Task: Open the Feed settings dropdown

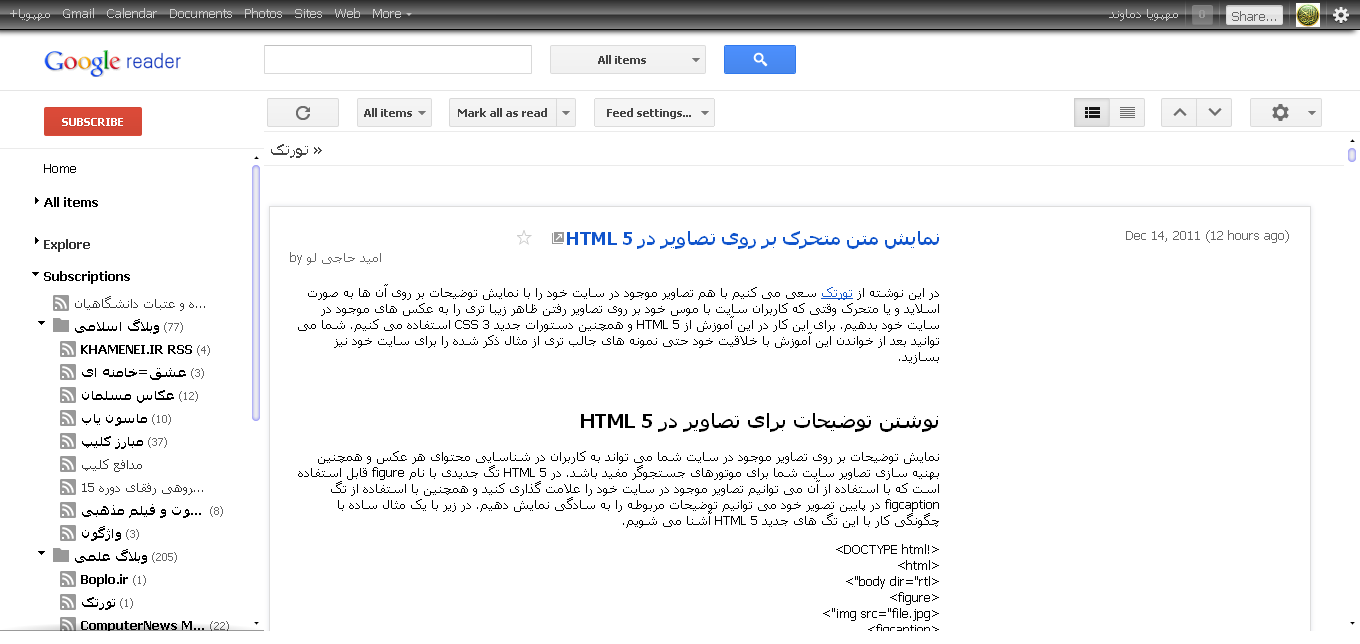Action: pyautogui.click(x=654, y=113)
